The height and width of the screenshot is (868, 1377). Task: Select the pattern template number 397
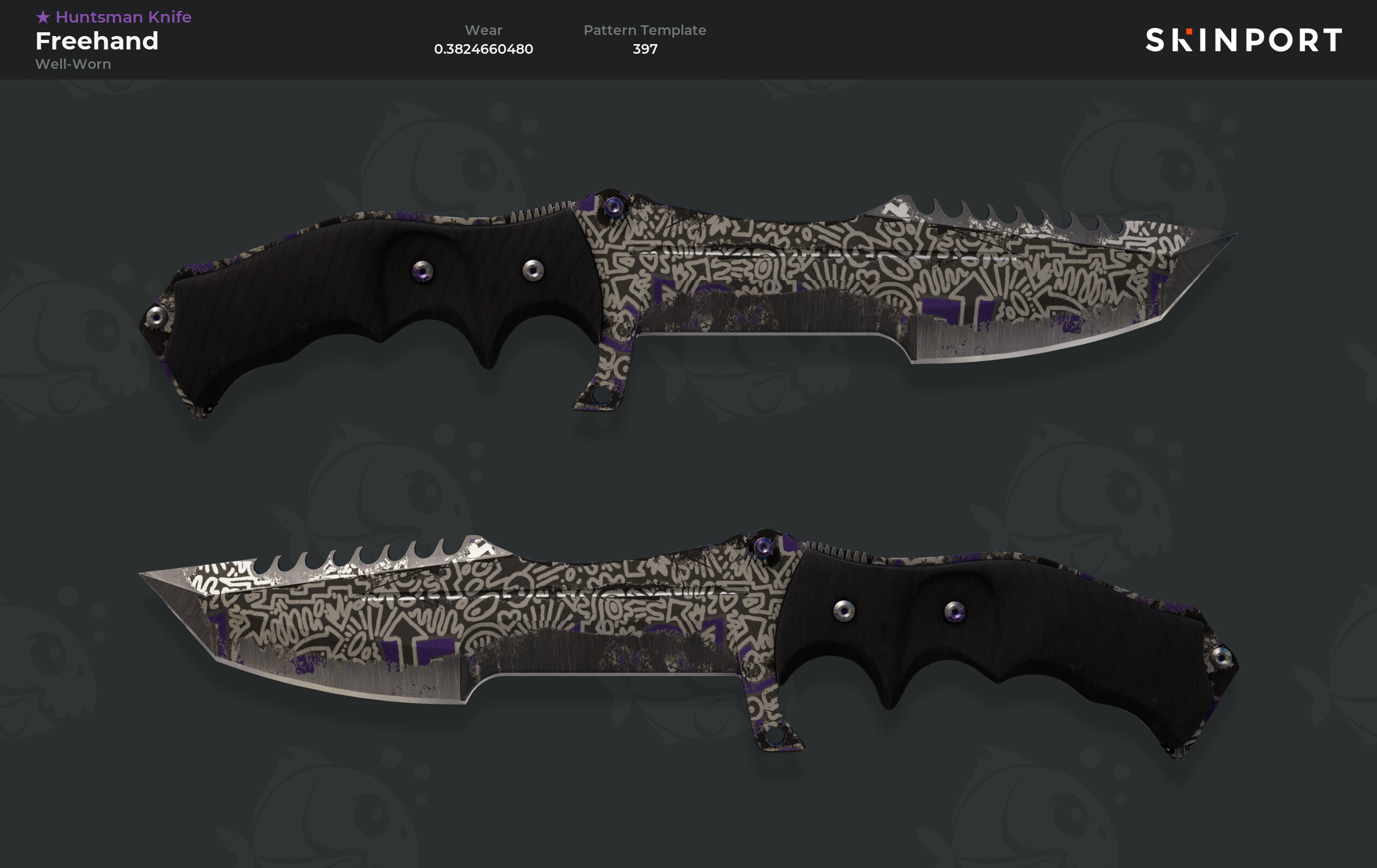pos(644,49)
